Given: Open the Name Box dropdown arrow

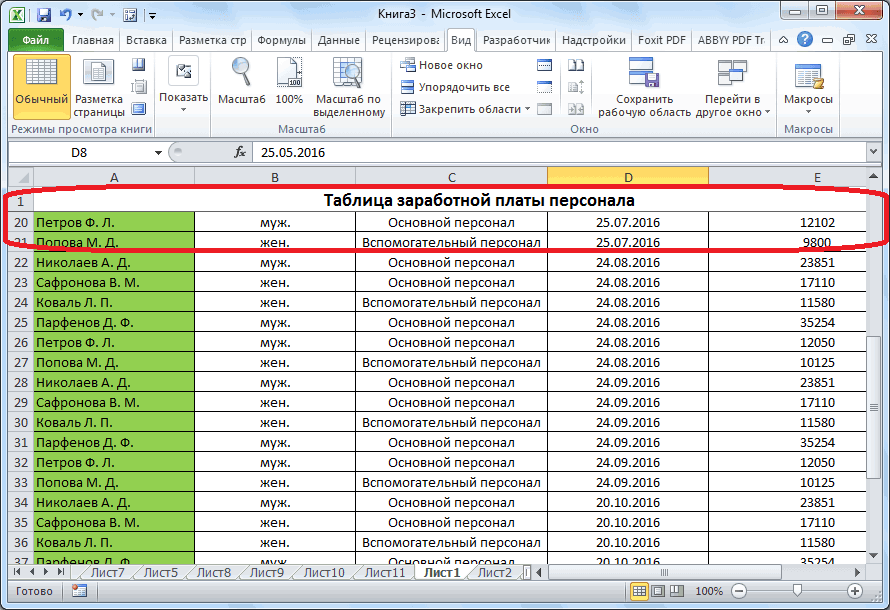Looking at the screenshot, I should [158, 153].
